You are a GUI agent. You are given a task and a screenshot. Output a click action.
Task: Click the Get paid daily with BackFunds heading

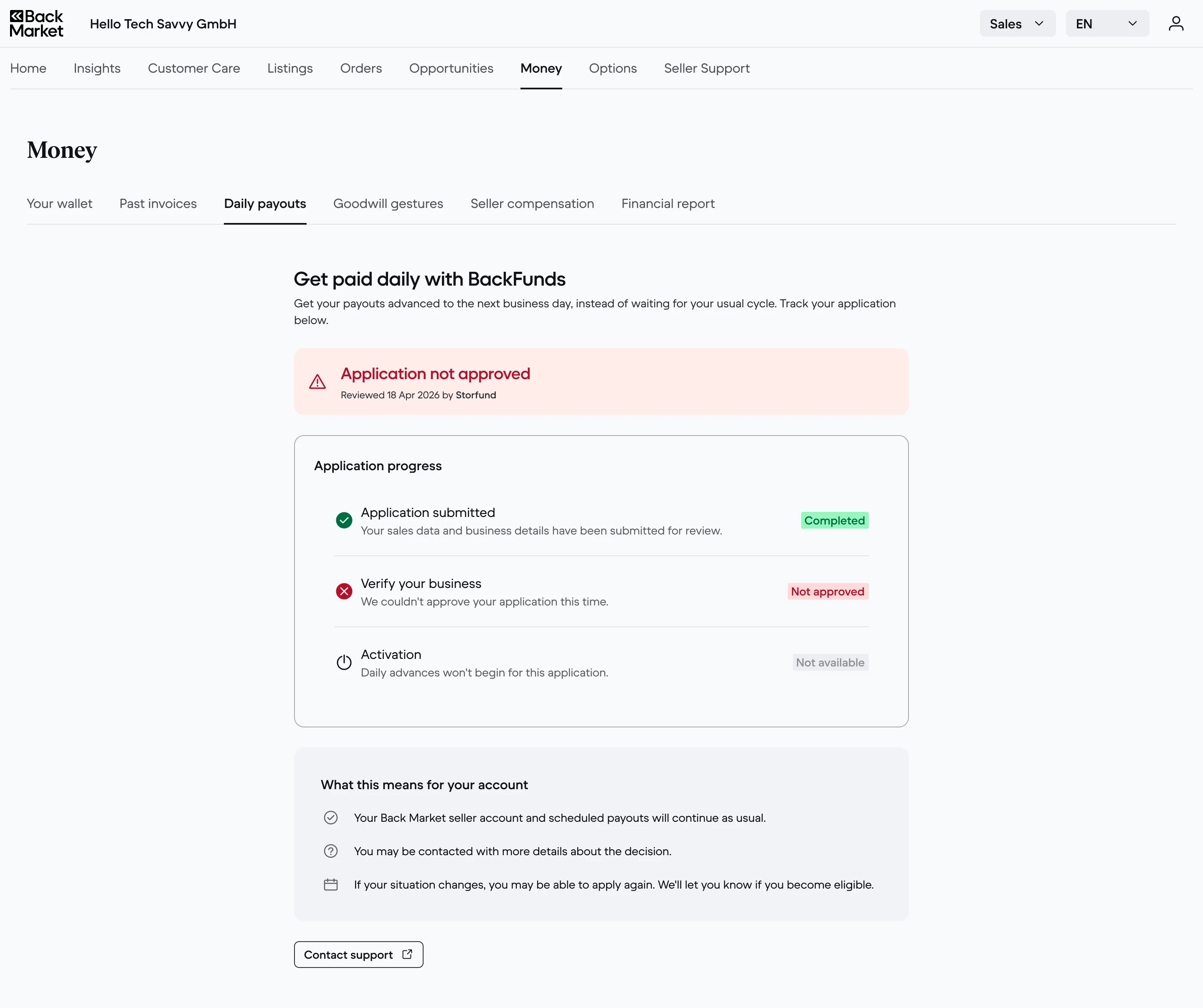coord(430,279)
